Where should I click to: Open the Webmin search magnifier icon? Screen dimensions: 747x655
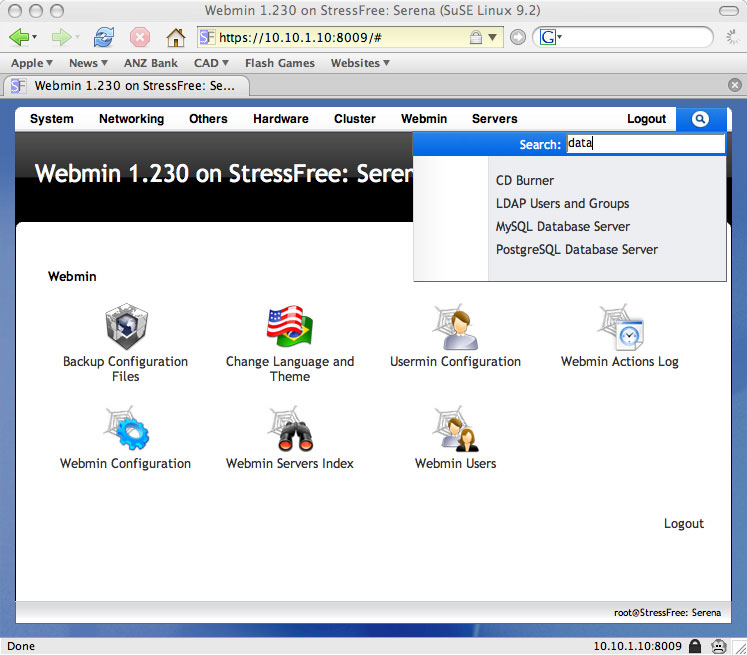pos(700,119)
